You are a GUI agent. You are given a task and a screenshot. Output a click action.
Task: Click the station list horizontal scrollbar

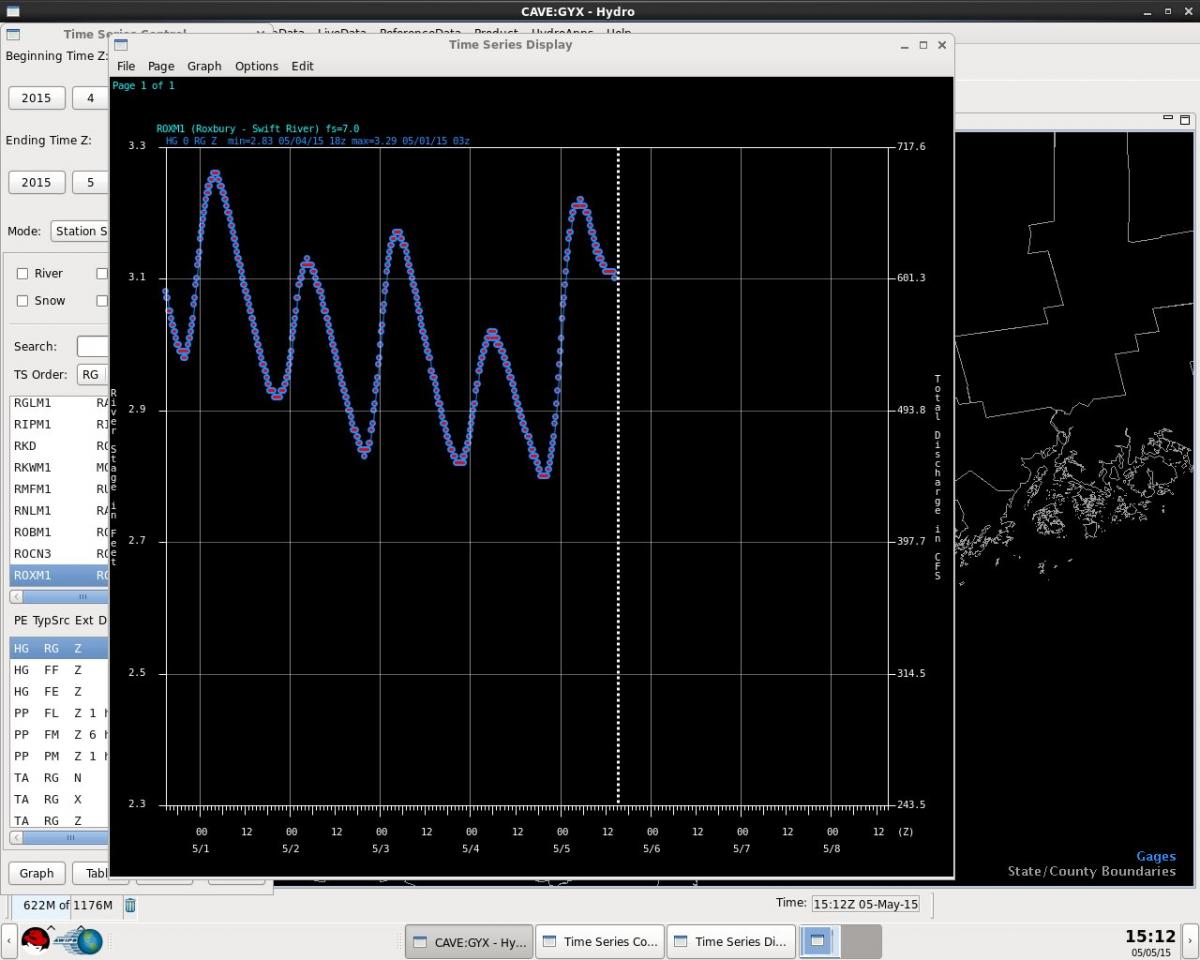click(65, 597)
